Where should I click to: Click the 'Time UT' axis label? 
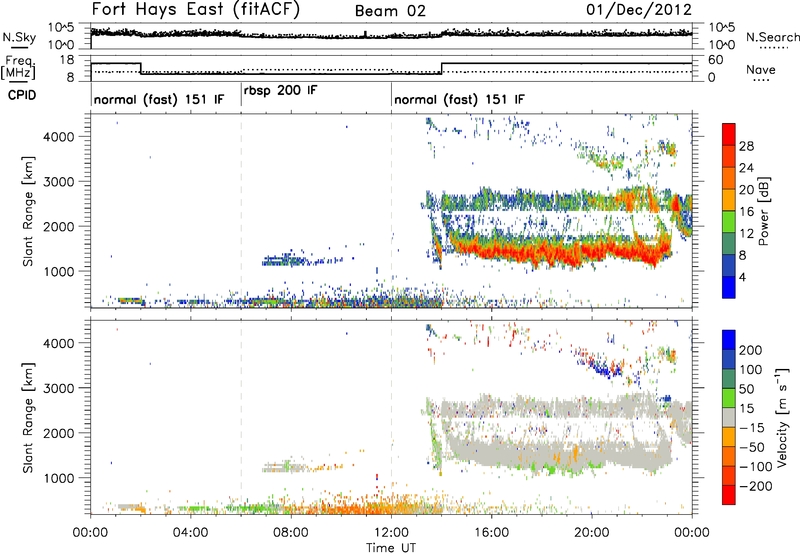coord(391,548)
